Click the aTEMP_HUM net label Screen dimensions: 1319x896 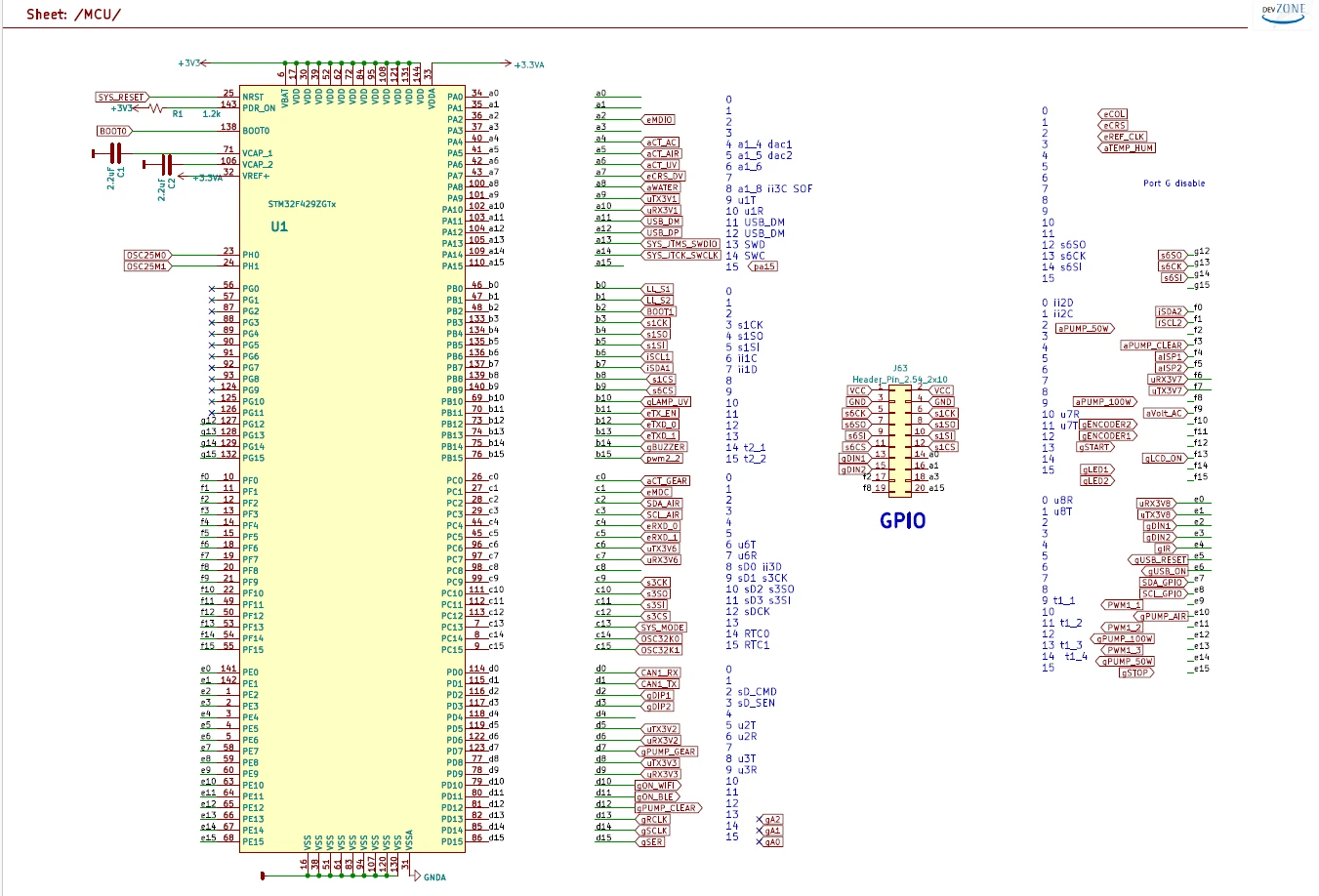(x=1128, y=148)
